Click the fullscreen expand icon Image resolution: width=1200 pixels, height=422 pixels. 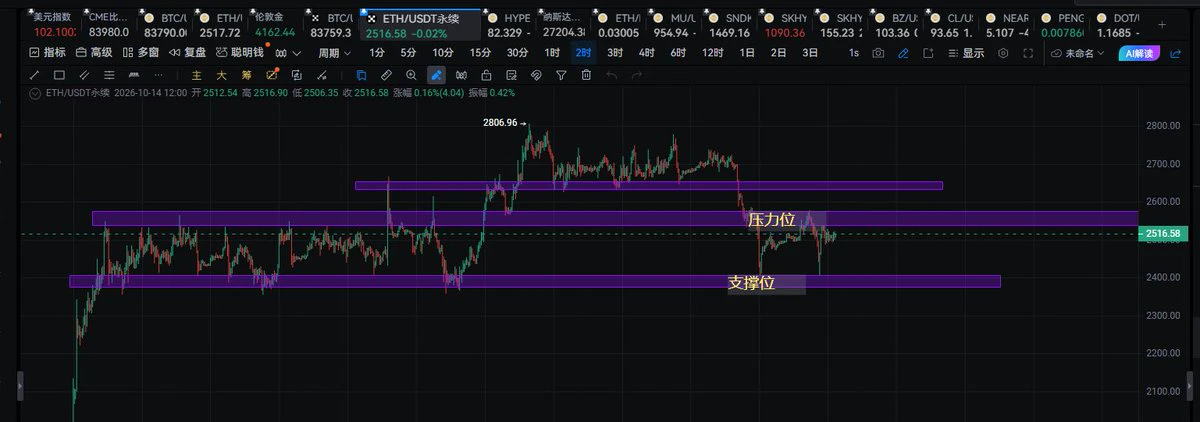[x=1028, y=53]
